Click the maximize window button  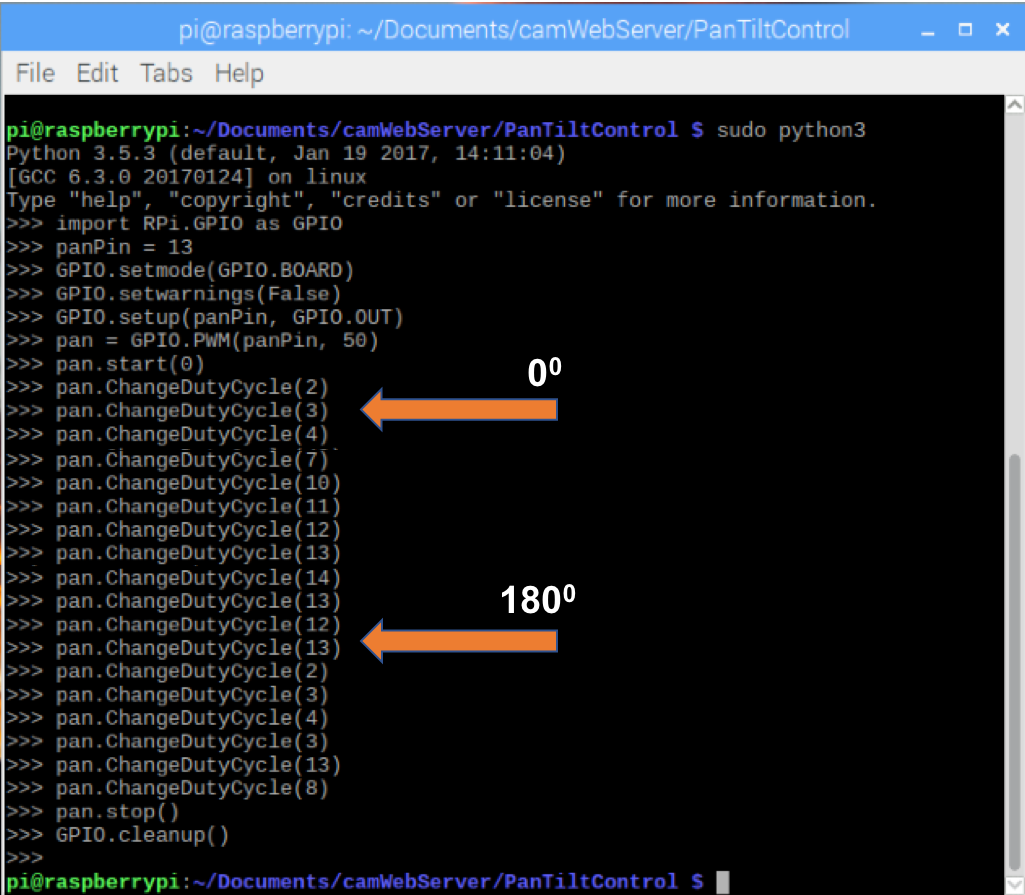pyautogui.click(x=963, y=29)
